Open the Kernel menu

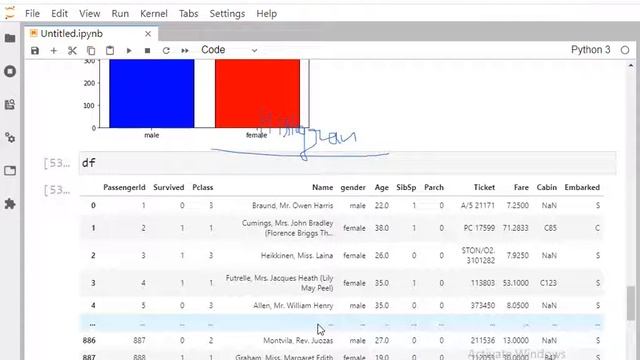click(153, 13)
